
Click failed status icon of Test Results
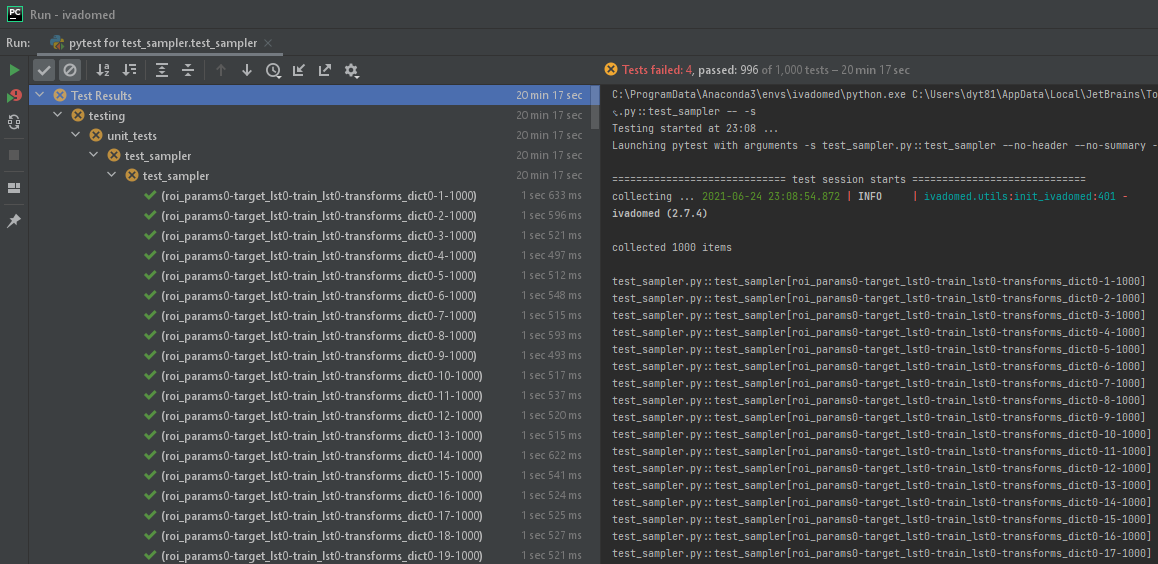pyautogui.click(x=60, y=95)
